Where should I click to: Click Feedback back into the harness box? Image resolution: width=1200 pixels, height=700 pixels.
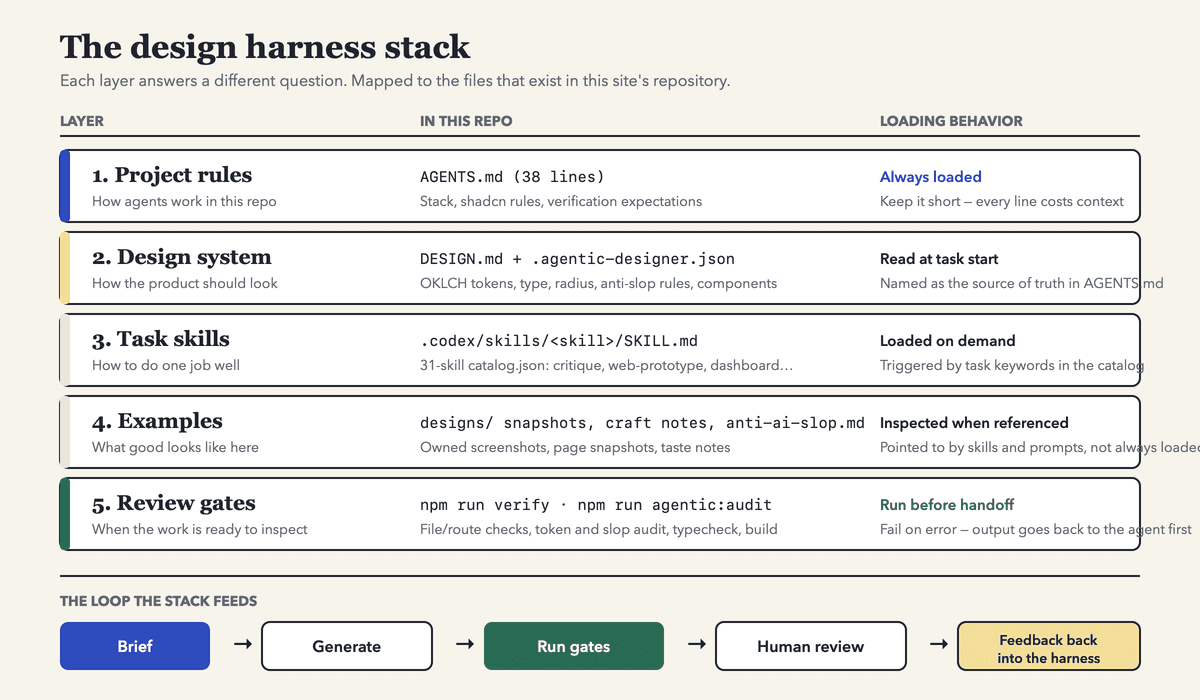tap(1048, 646)
